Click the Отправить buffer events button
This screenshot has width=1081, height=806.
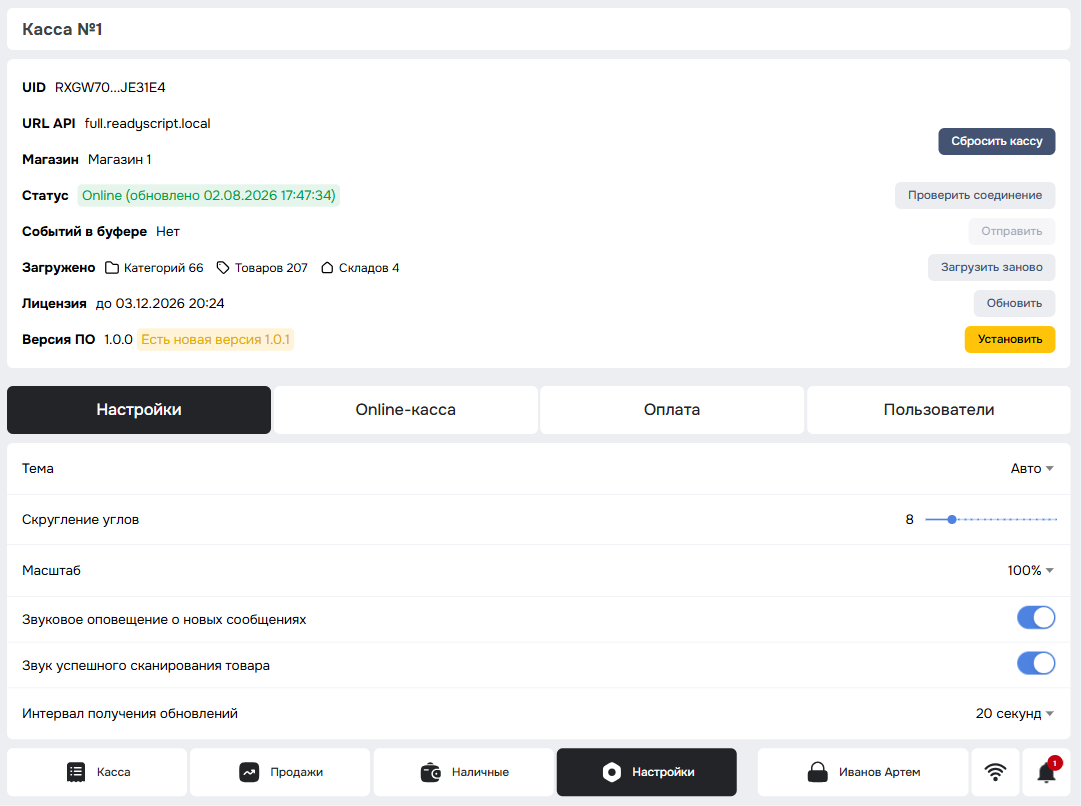pos(1011,231)
